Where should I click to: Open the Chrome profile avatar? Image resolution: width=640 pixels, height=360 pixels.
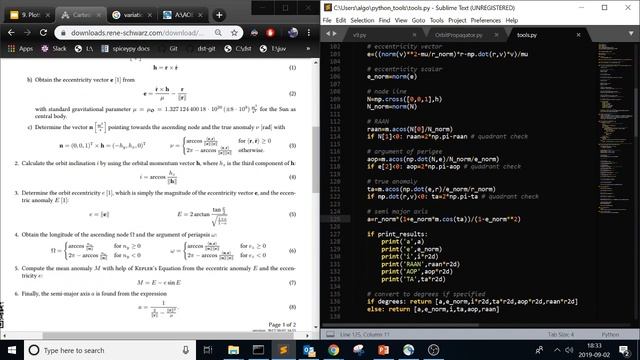coord(293,33)
